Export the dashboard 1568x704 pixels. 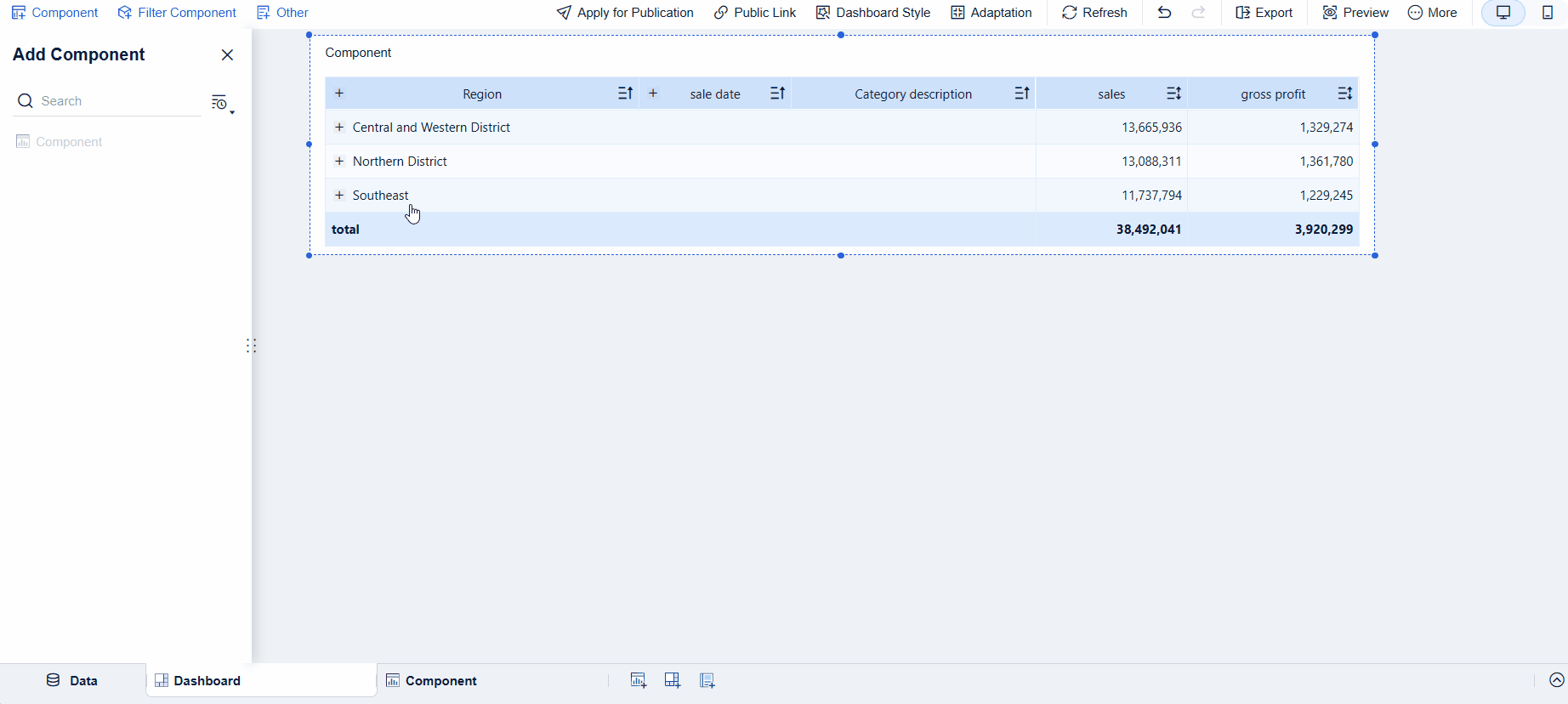tap(1264, 13)
